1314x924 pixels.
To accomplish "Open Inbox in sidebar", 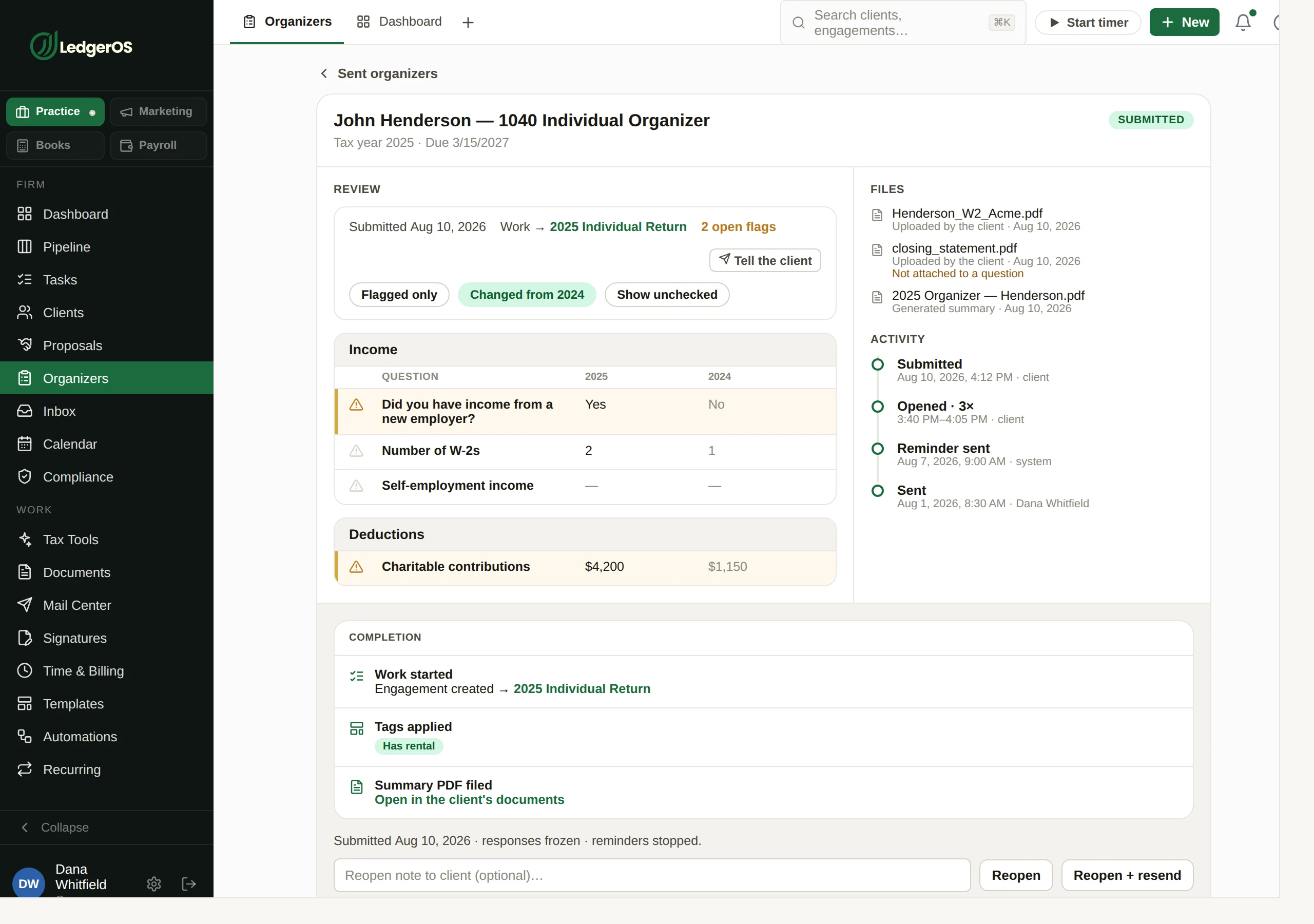I will 106,411.
